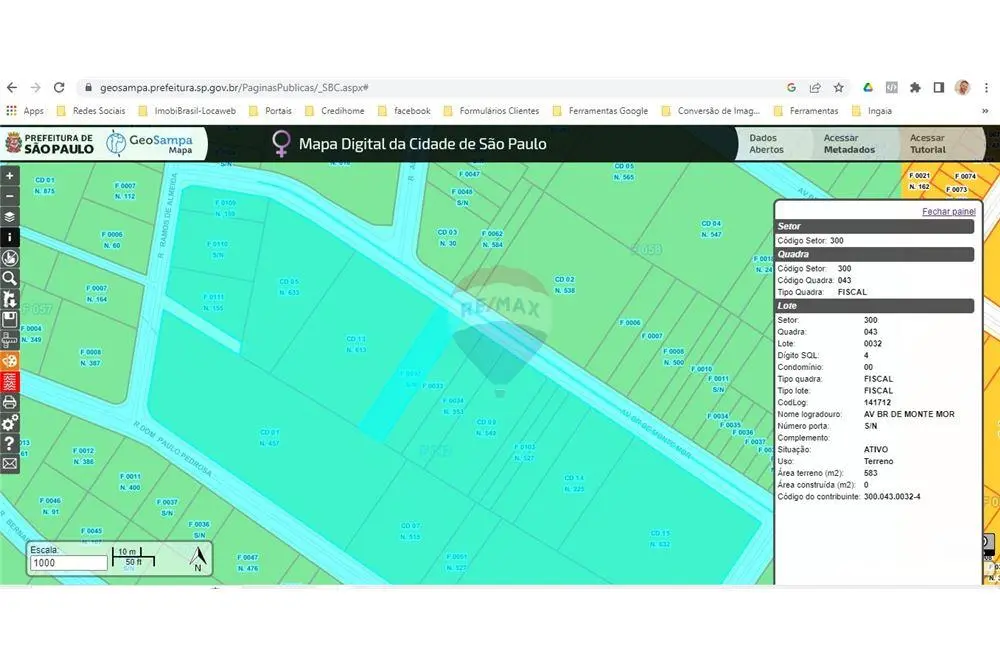Click the Escala scale input field
This screenshot has width=1000, height=667.
coord(69,563)
